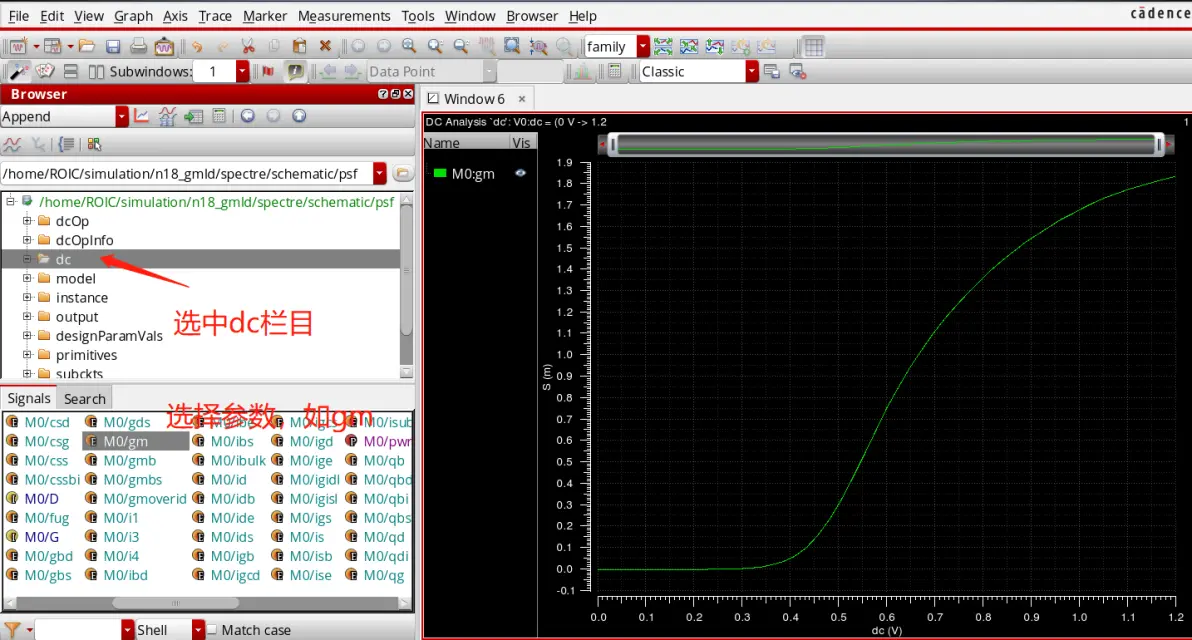Viewport: 1192px width, 640px height.
Task: Select the dcOpInfo folder
Action: tap(84, 240)
